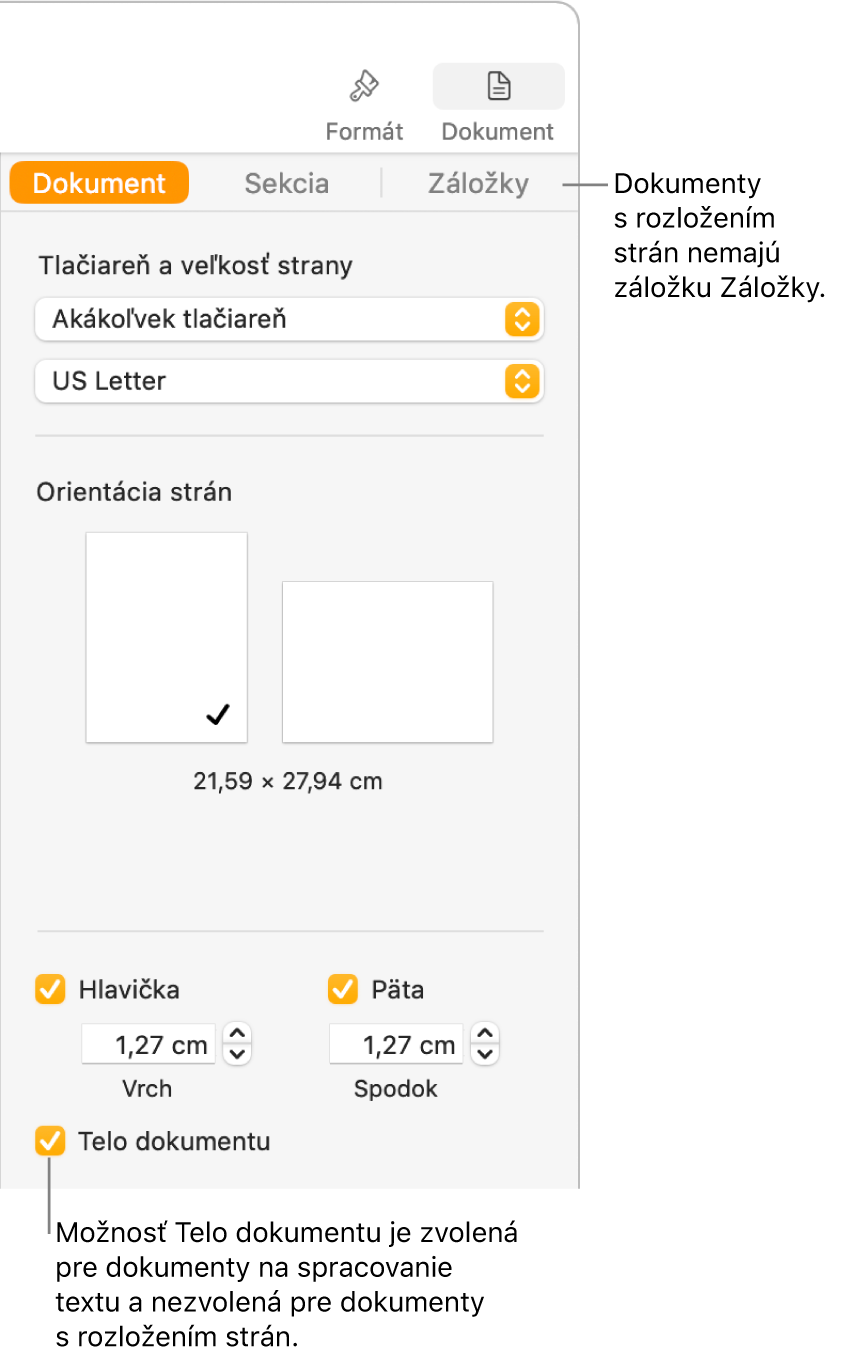Open the Akákoľvek tlačiareň printer dropdown

[x=289, y=320]
